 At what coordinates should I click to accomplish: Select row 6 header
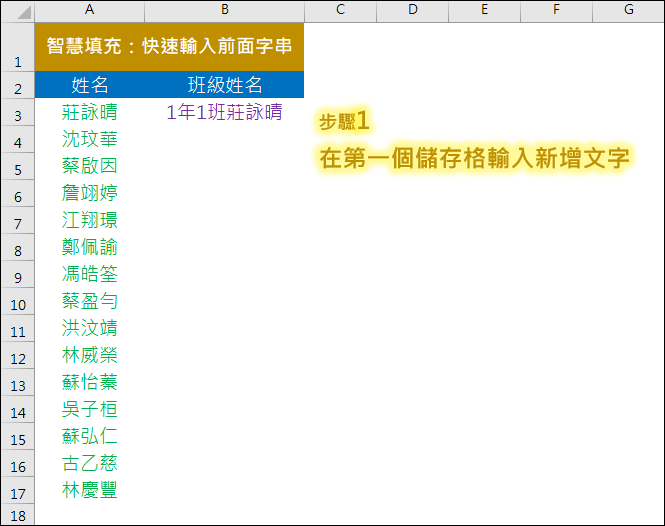pos(18,193)
